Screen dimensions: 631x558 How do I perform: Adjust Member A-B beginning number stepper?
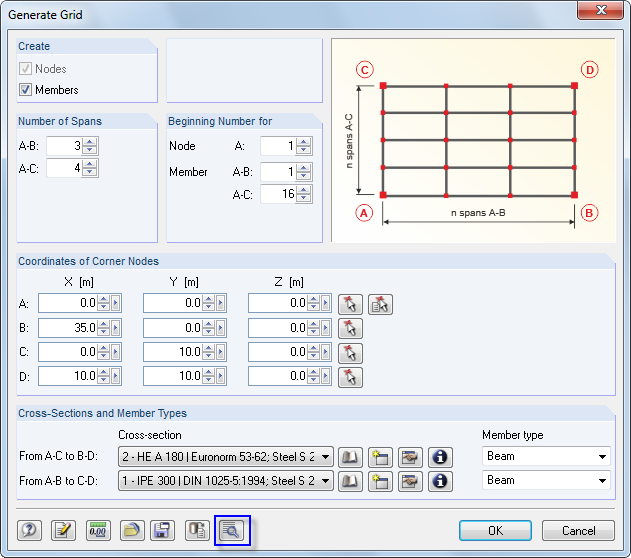pos(304,172)
